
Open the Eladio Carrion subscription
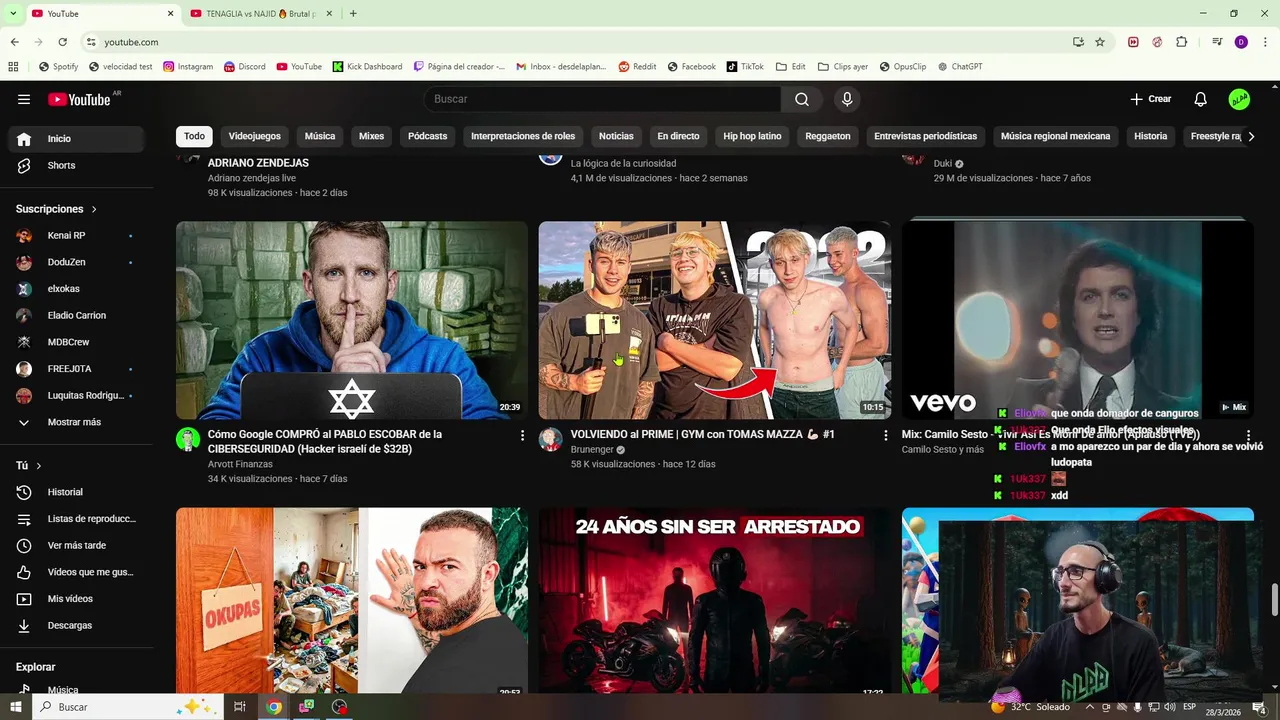tap(77, 315)
